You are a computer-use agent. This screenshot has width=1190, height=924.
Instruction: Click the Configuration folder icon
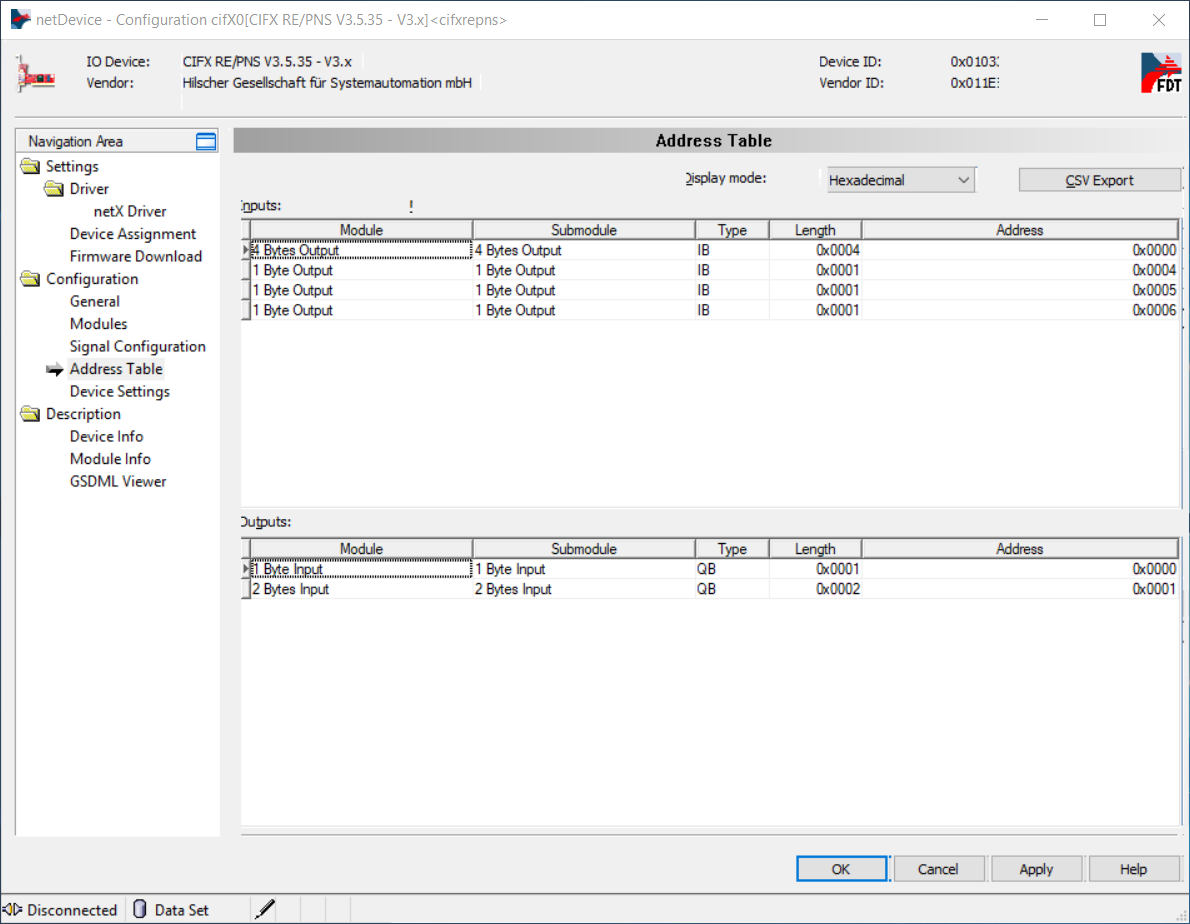pyautogui.click(x=30, y=279)
